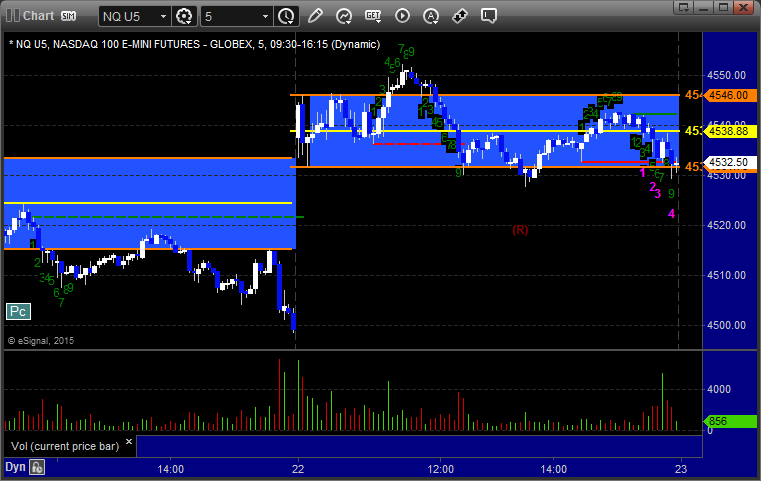
Task: Click the chart title NQ U5 NASDAQ text
Action: pos(195,44)
